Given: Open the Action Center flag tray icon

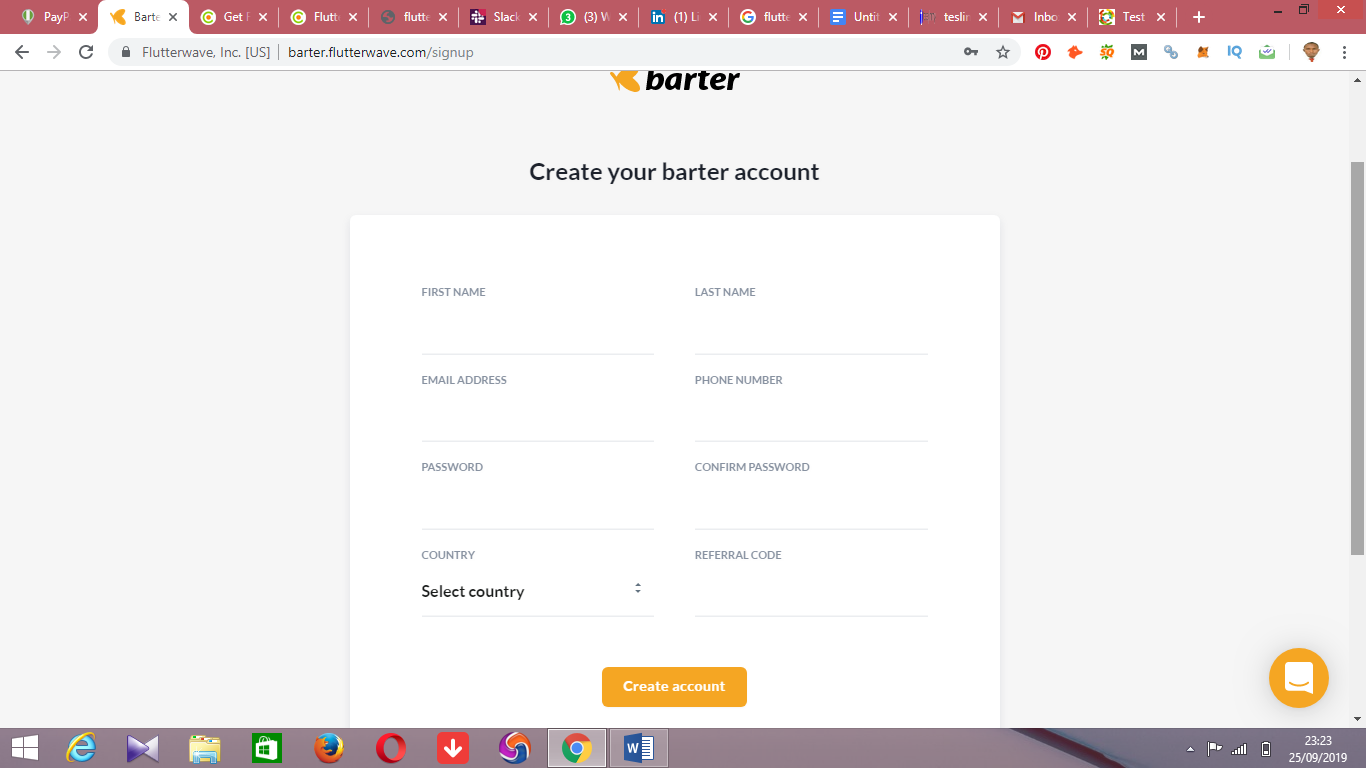Looking at the screenshot, I should (x=1214, y=749).
